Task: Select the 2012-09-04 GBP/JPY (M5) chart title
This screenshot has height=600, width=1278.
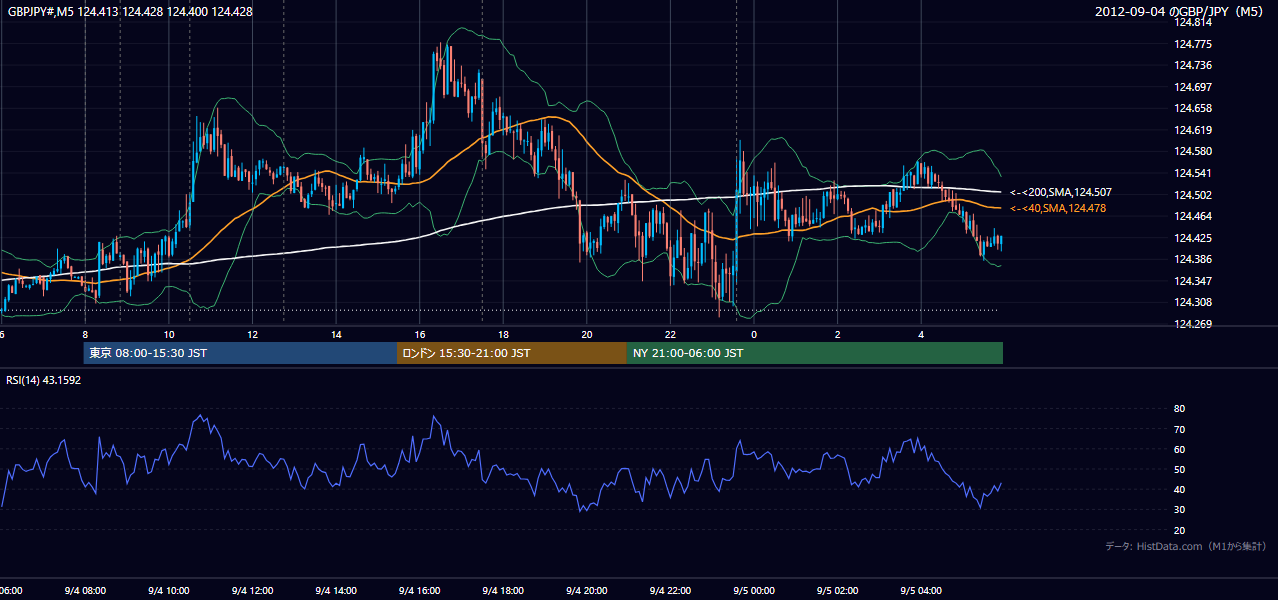Action: tap(1181, 11)
